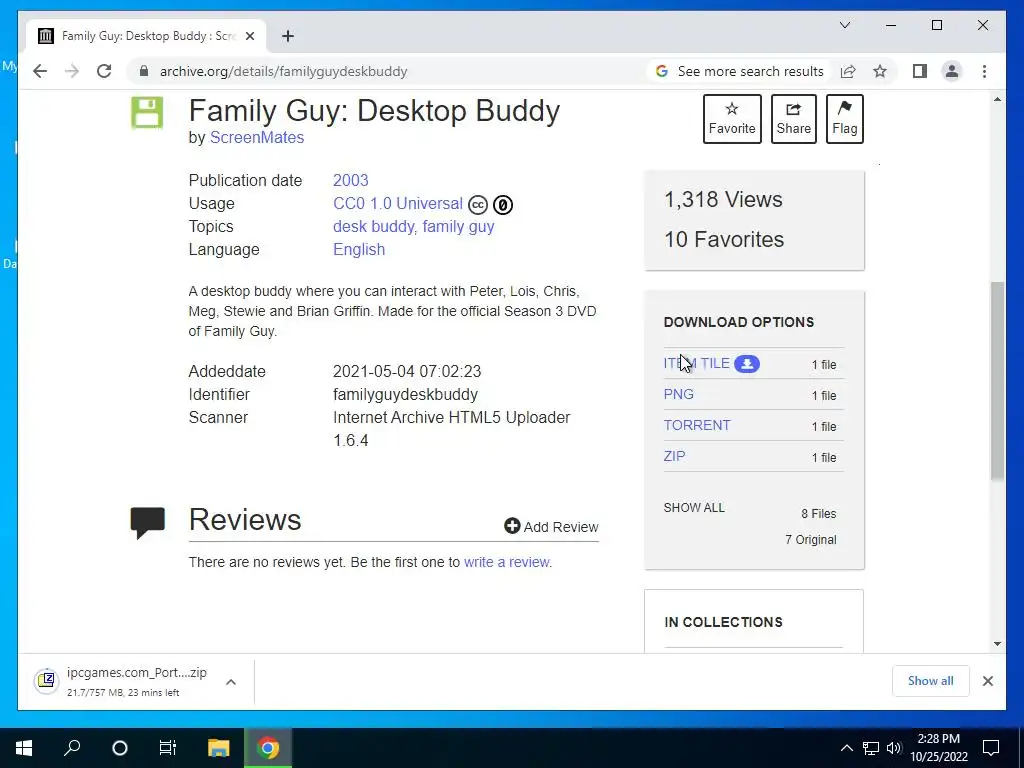
Task: Click the Reviews speech bubble icon
Action: click(x=148, y=522)
